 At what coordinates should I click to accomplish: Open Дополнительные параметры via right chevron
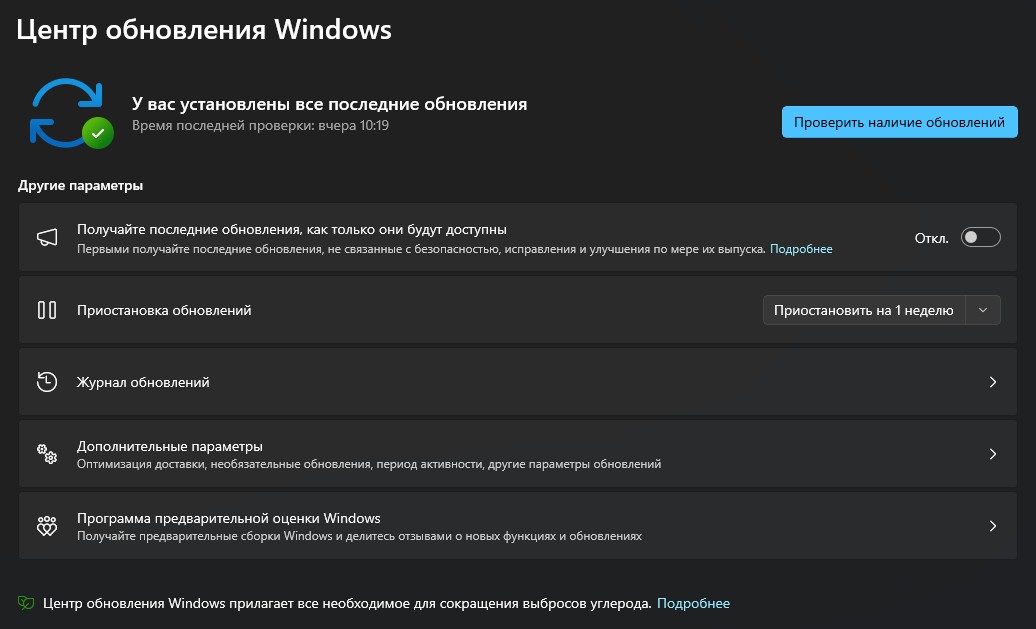pyautogui.click(x=993, y=454)
